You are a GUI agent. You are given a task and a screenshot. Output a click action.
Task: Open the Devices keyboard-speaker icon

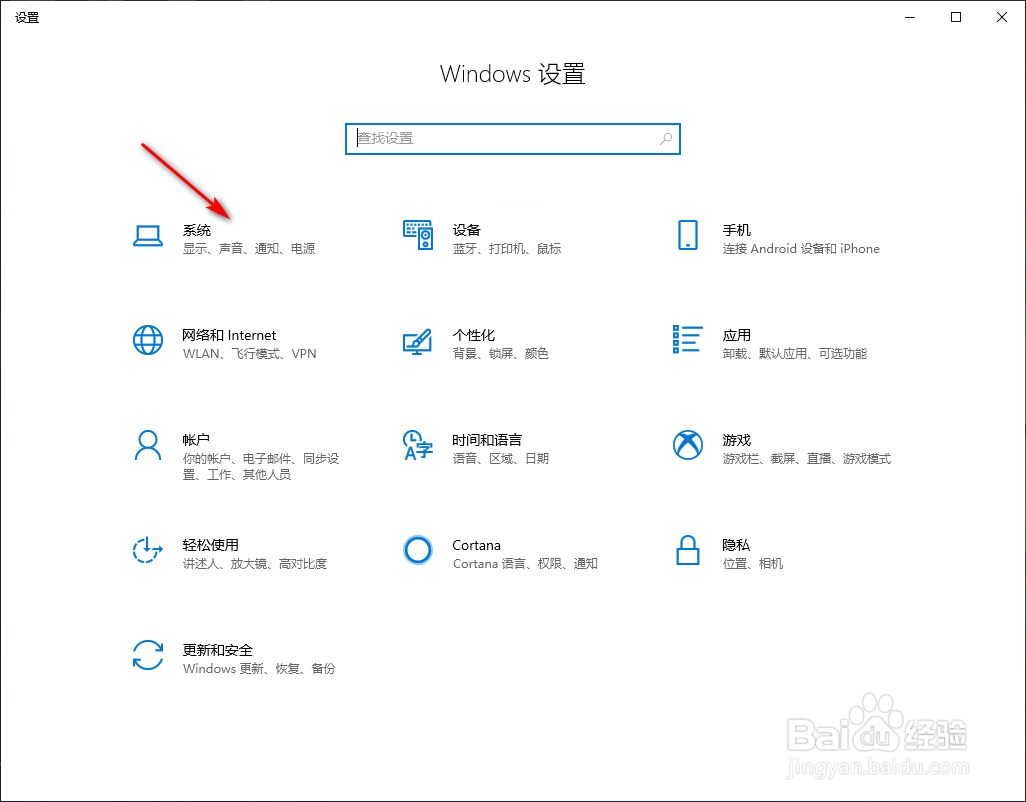click(x=418, y=235)
